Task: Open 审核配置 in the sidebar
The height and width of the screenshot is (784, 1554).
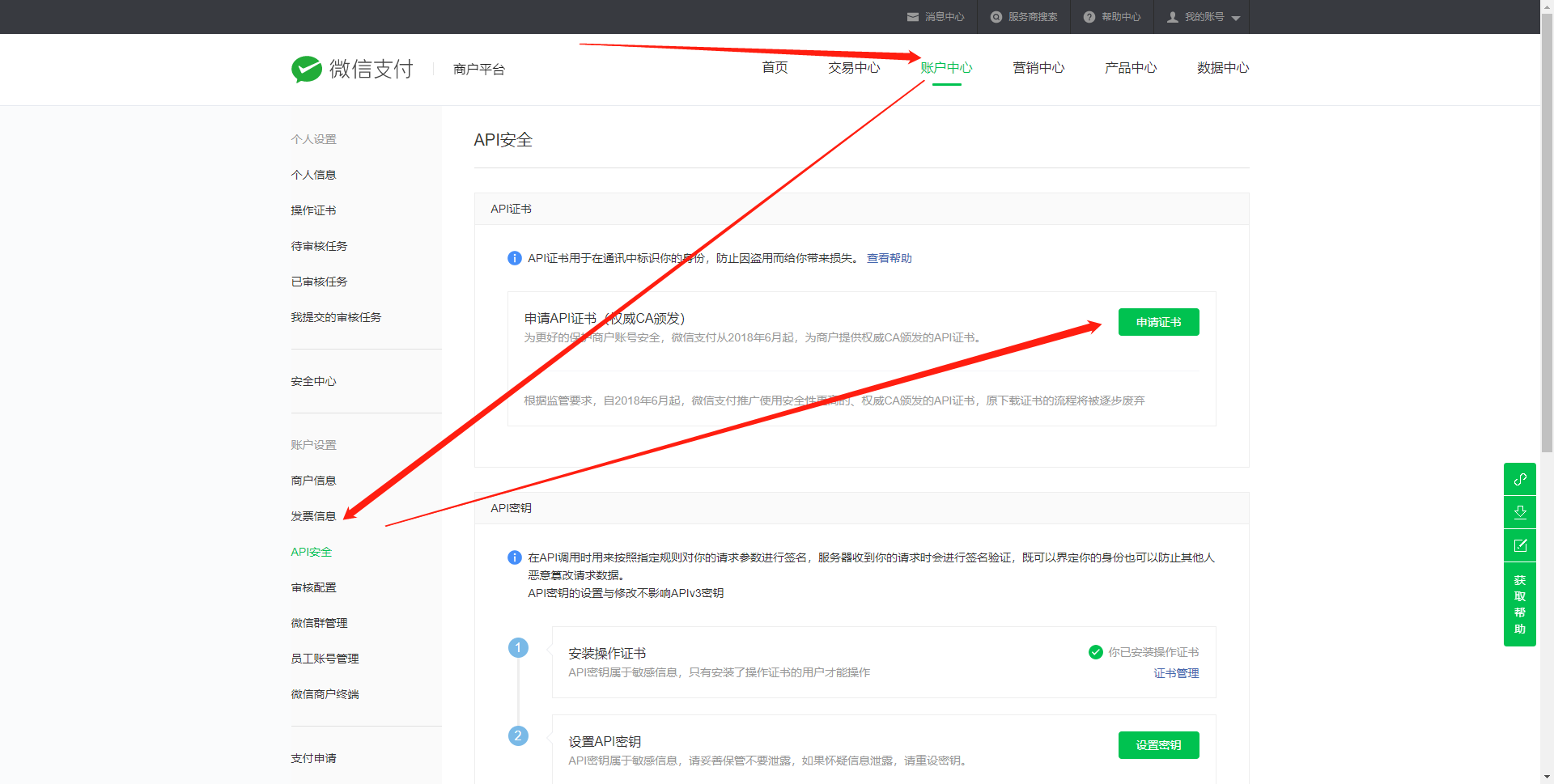Action: click(313, 587)
